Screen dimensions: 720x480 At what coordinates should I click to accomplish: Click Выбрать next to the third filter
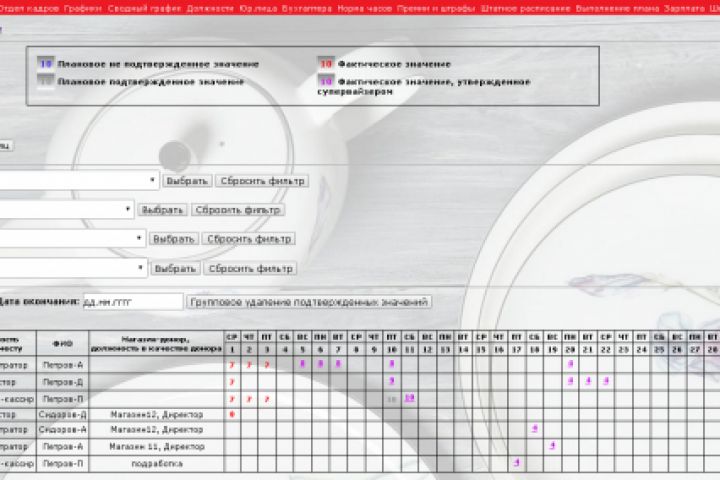pos(174,239)
